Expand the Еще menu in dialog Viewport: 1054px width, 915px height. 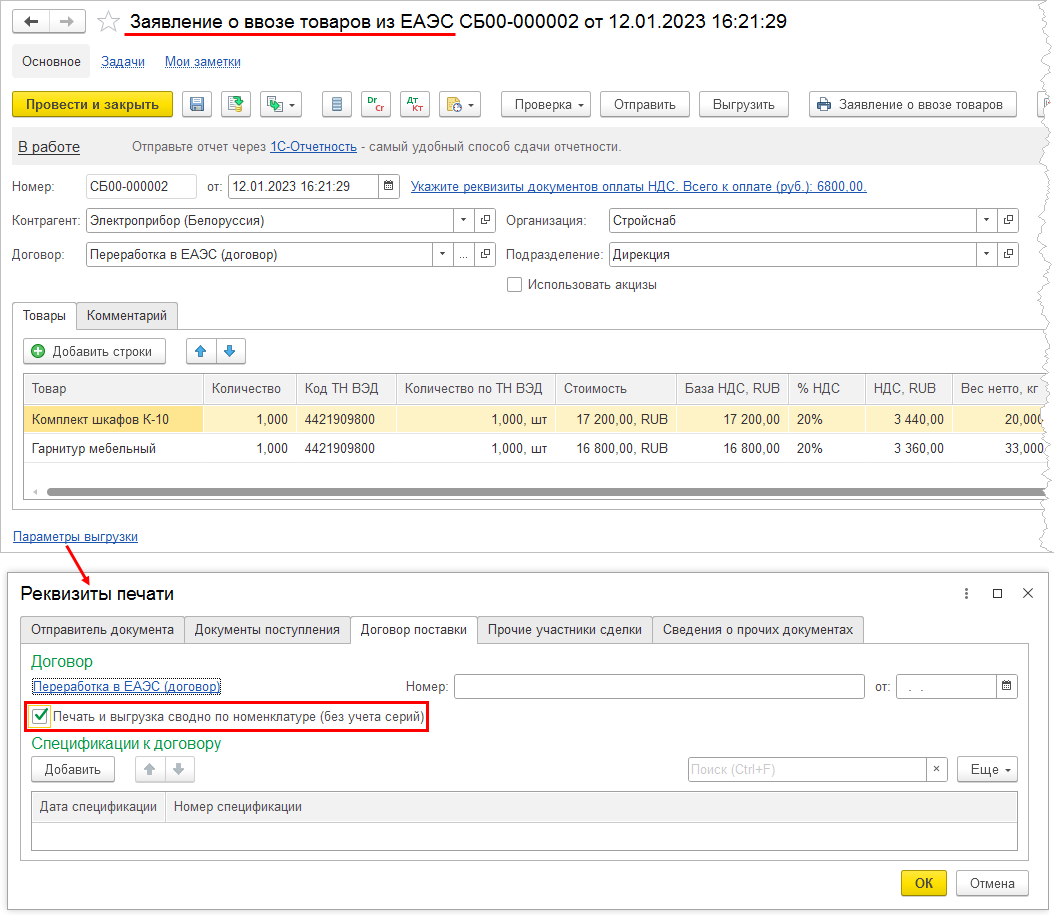coord(986,769)
